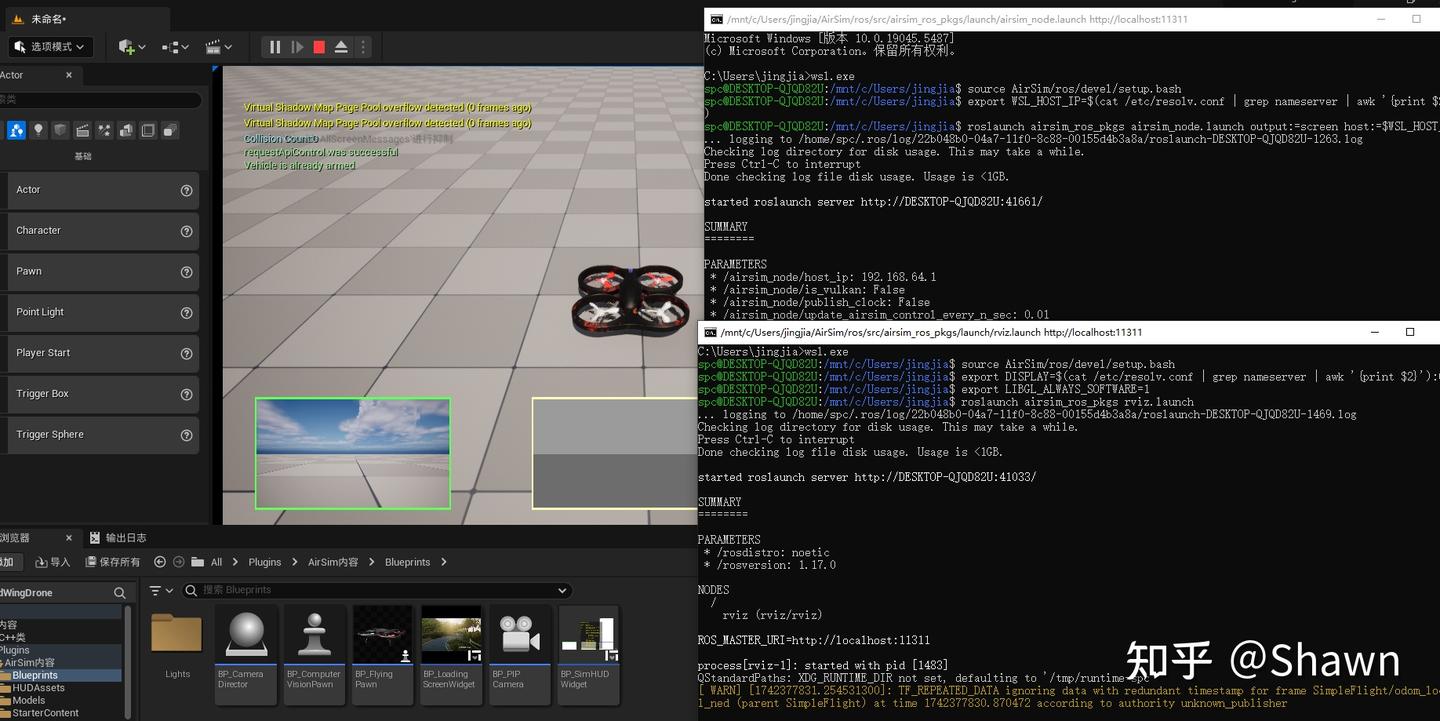The image size is (1440, 721).
Task: Pause the running simulation
Action: click(x=274, y=46)
